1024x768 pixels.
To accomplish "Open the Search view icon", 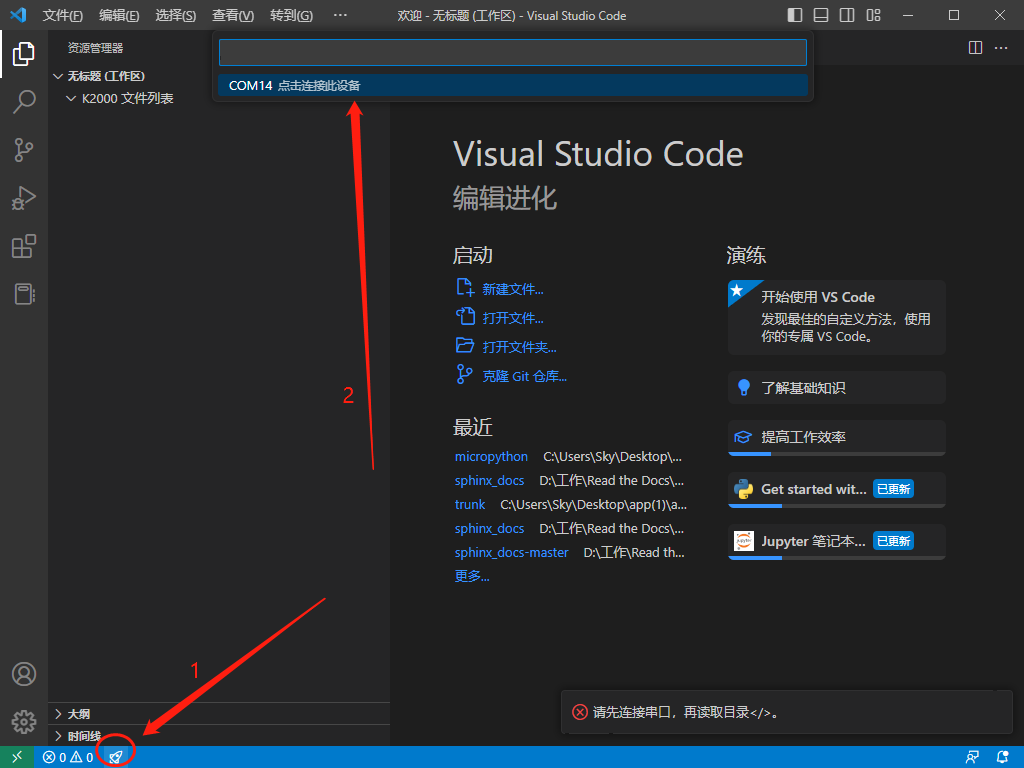I will 24,102.
